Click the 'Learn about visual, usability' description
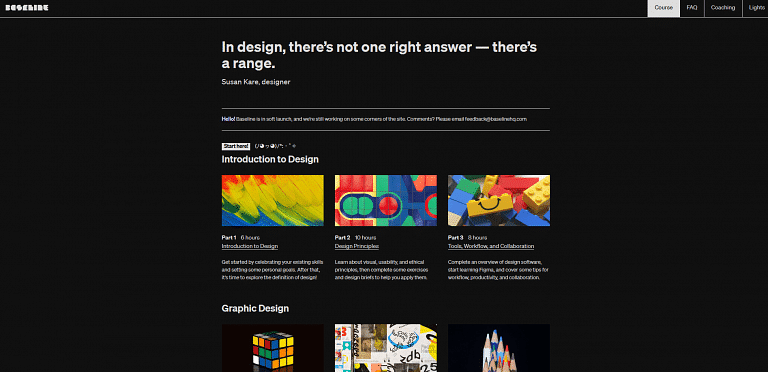The width and height of the screenshot is (768, 372). click(382, 270)
